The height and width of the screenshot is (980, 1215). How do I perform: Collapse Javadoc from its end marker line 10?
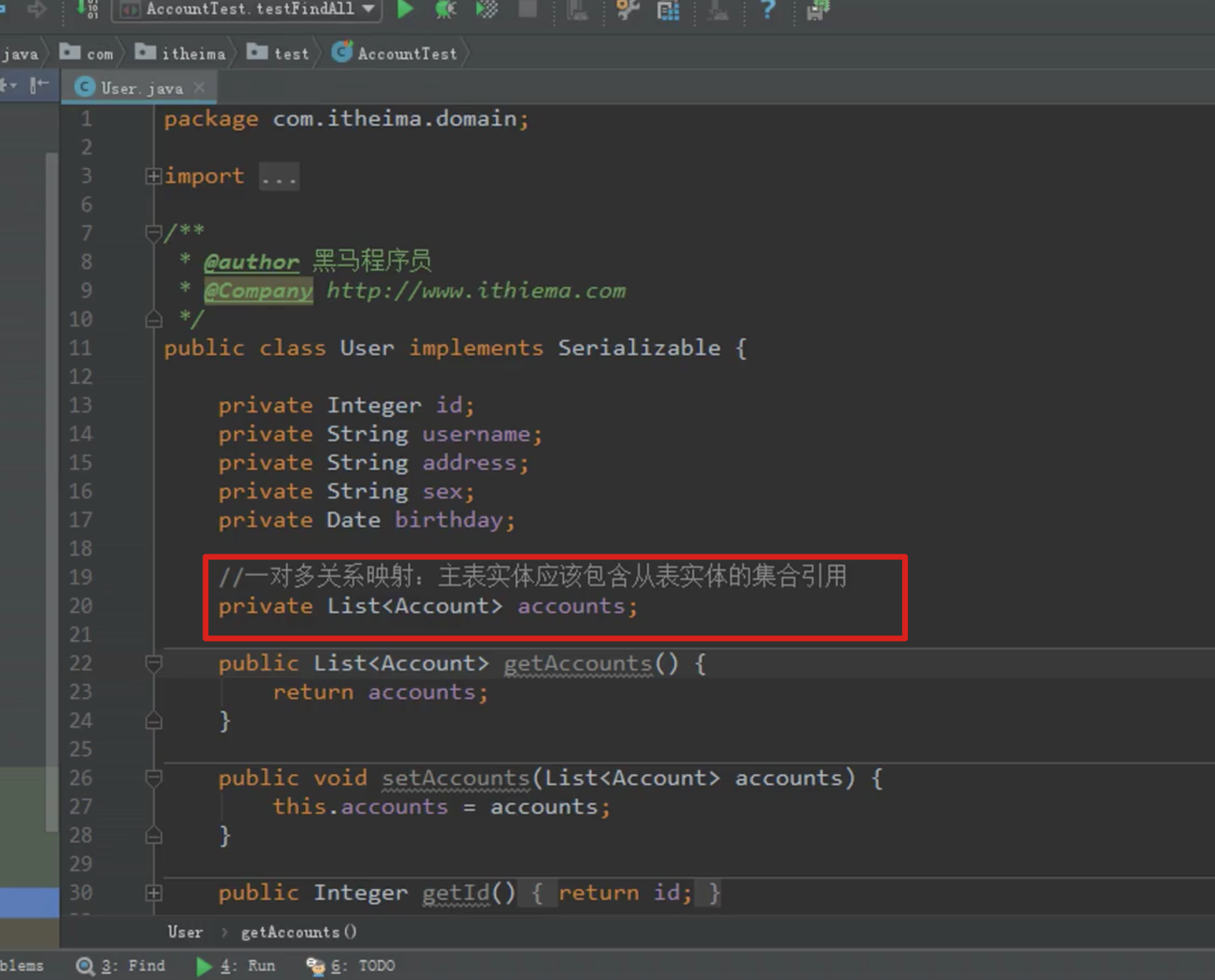pos(153,319)
